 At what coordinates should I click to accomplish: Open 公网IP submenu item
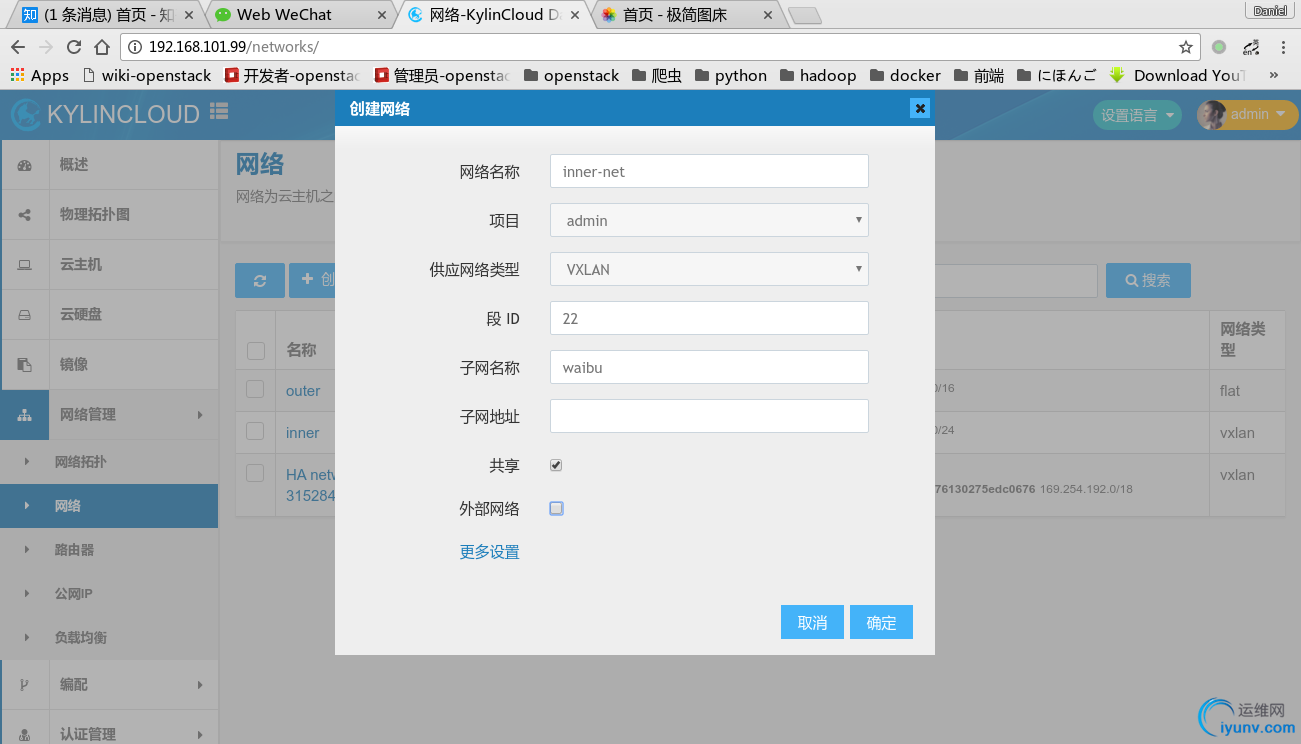point(109,594)
